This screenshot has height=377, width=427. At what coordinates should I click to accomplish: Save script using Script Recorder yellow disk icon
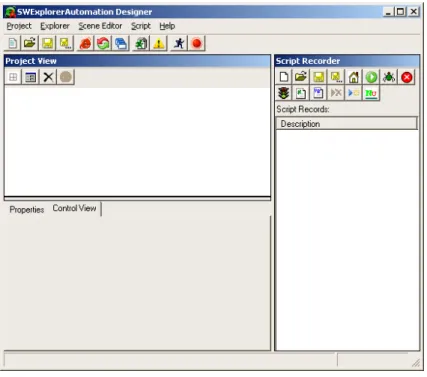coord(319,77)
